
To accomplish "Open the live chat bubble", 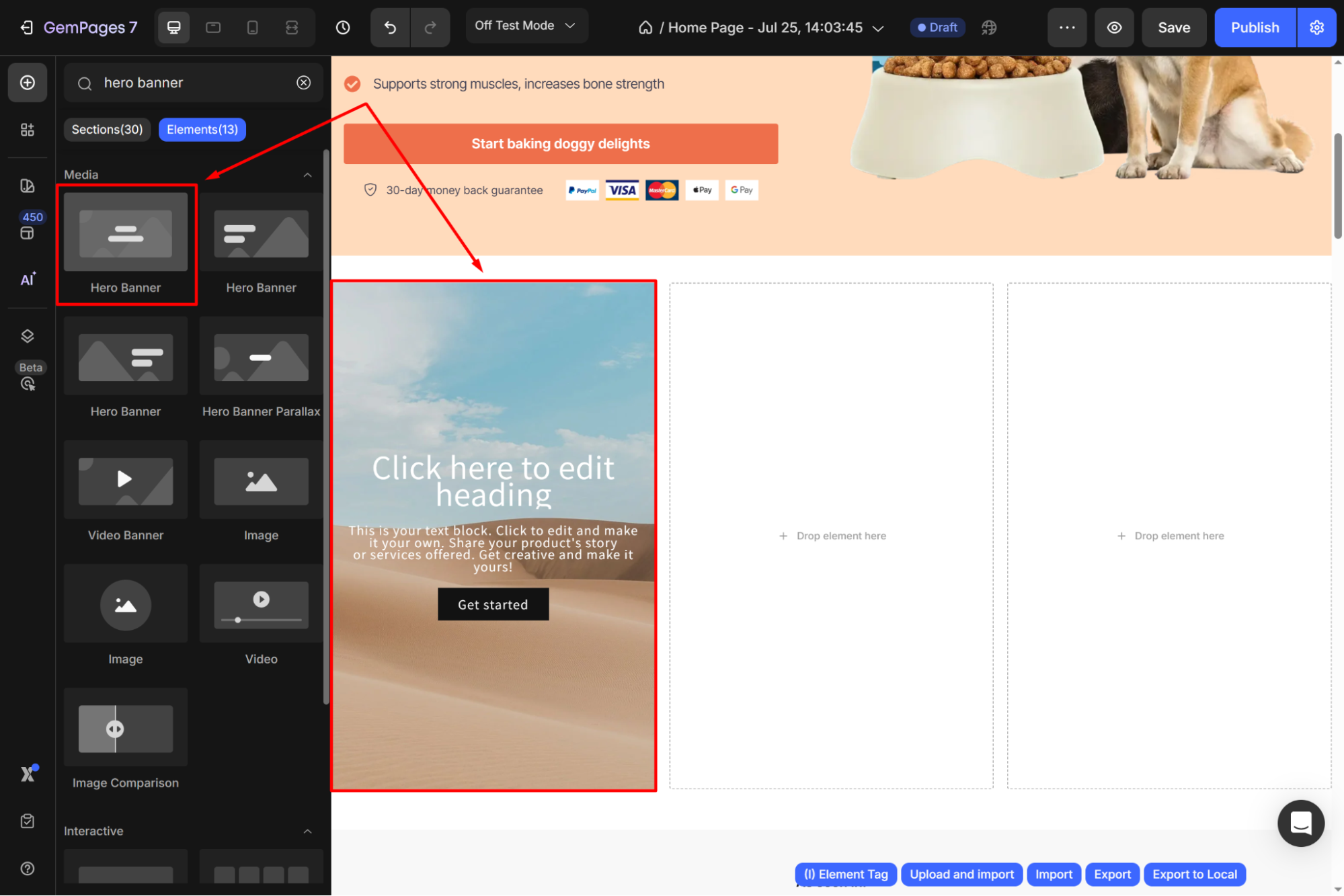I will pos(1300,823).
